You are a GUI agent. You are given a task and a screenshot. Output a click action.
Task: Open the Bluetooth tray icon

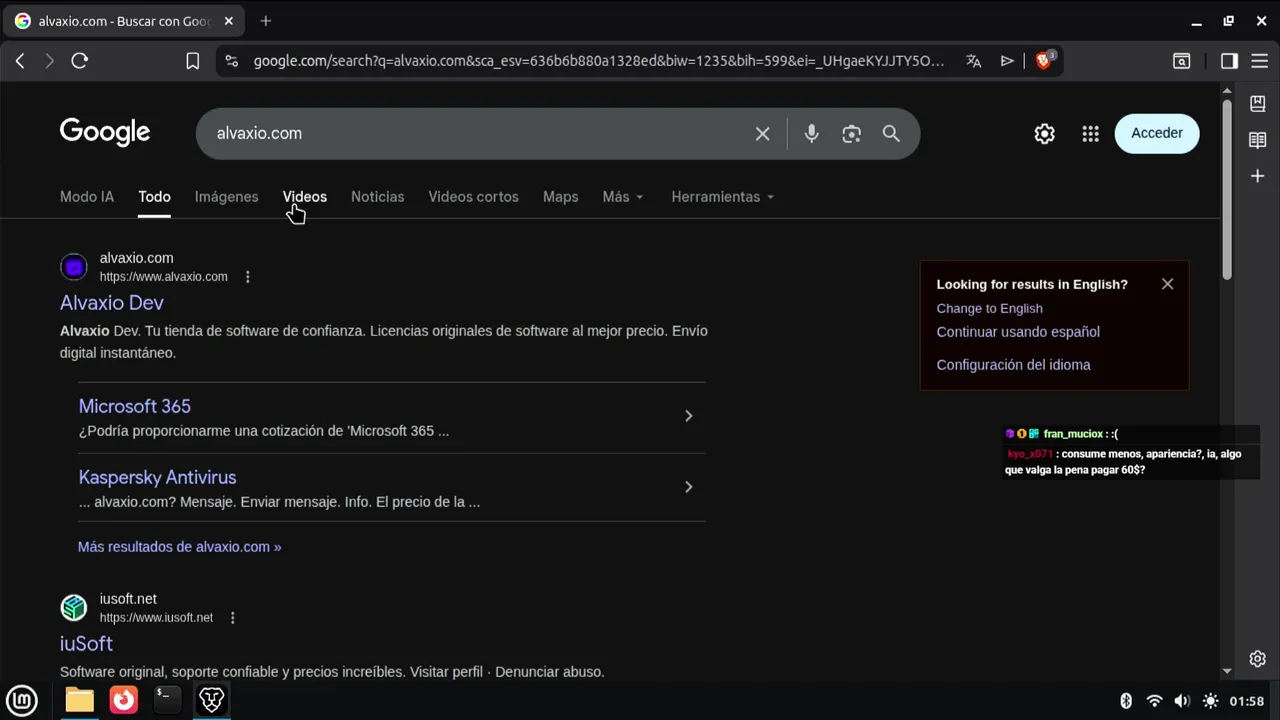[x=1126, y=701]
